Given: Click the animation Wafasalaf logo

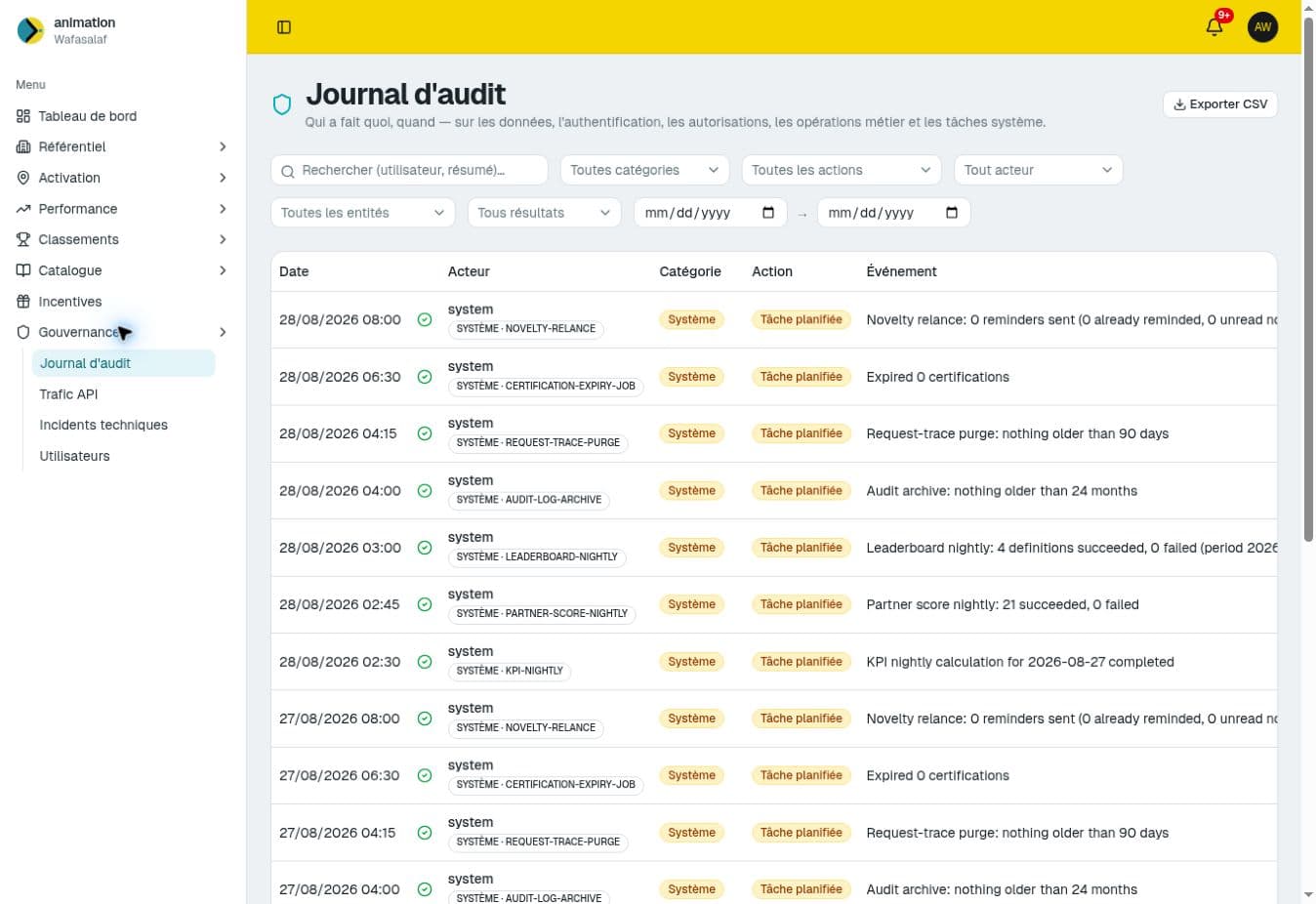Looking at the screenshot, I should click(x=30, y=30).
